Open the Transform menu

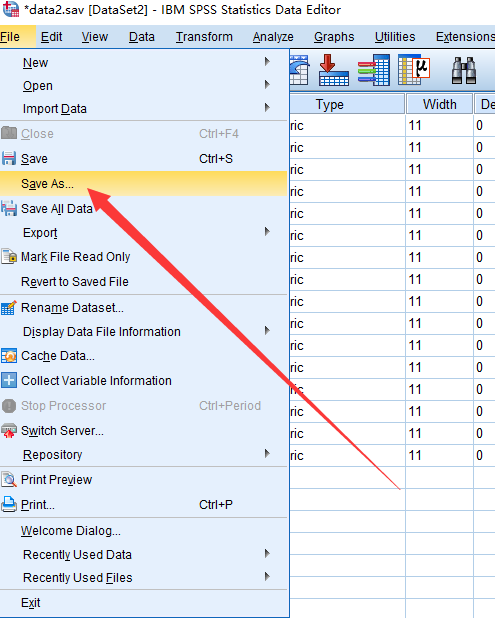[204, 37]
